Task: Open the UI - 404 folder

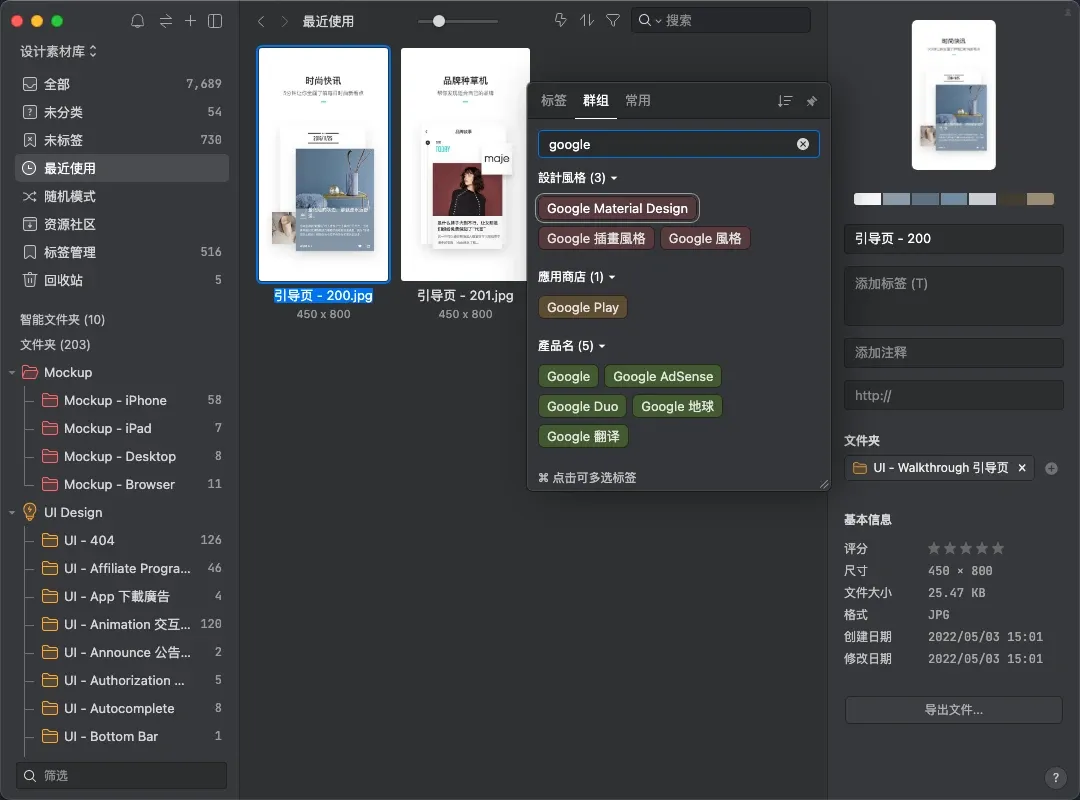Action: [x=131, y=540]
